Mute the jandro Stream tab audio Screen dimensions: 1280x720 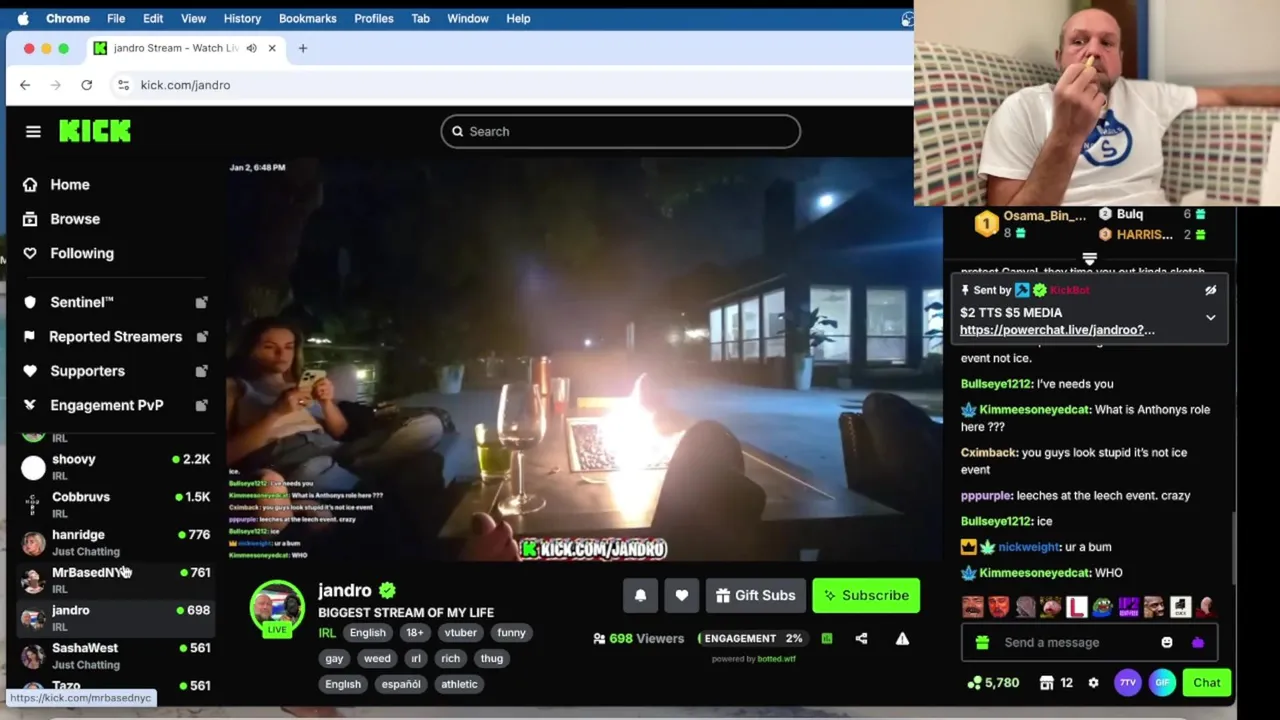[251, 48]
